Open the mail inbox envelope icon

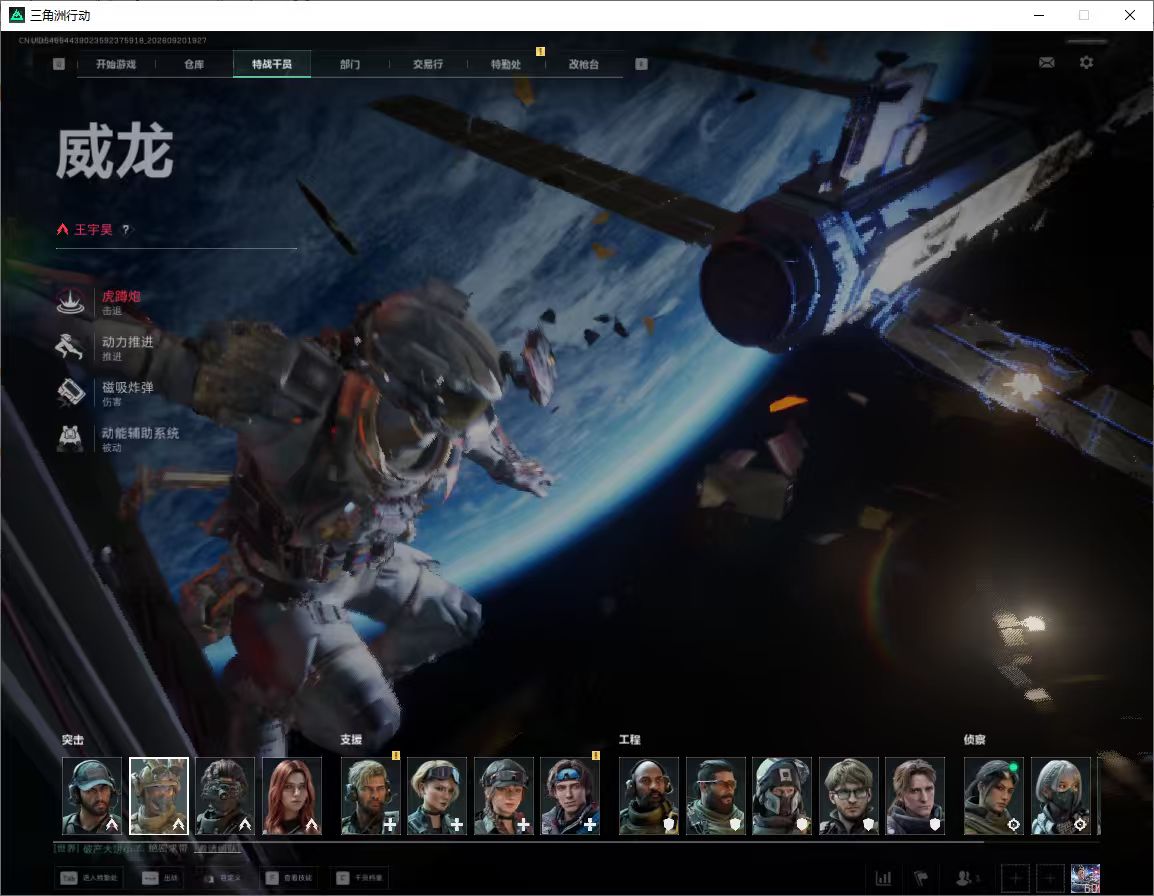pyautogui.click(x=1046, y=63)
